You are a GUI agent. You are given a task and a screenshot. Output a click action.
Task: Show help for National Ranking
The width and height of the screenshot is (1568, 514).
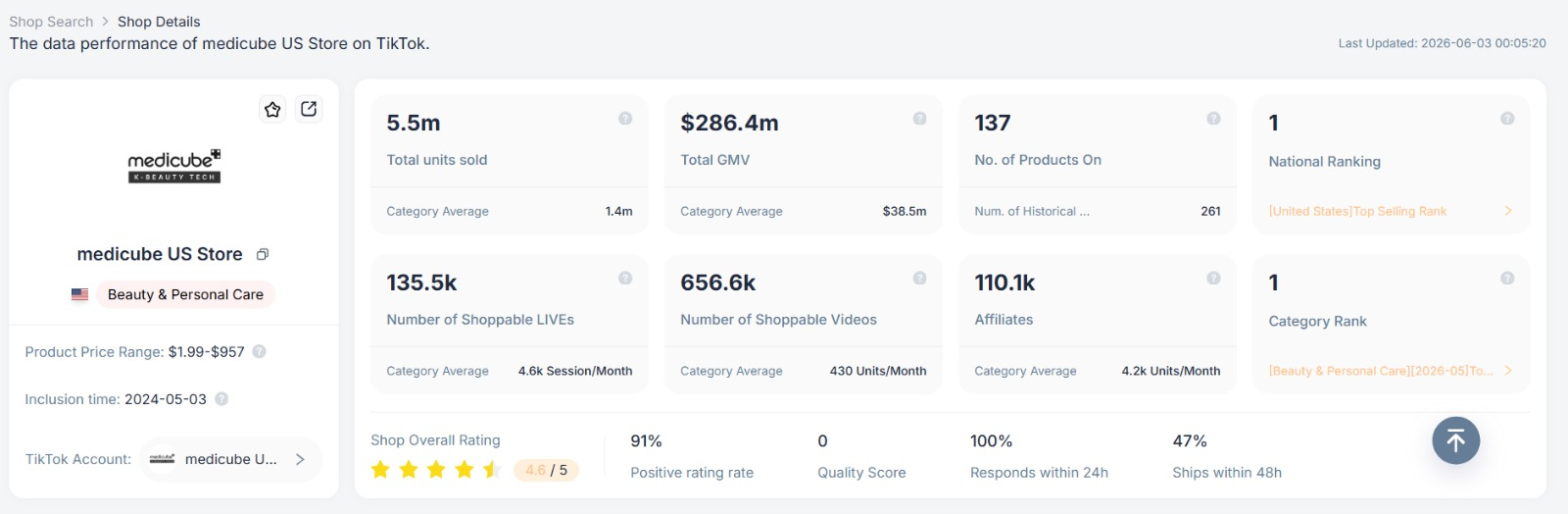pos(1507,119)
